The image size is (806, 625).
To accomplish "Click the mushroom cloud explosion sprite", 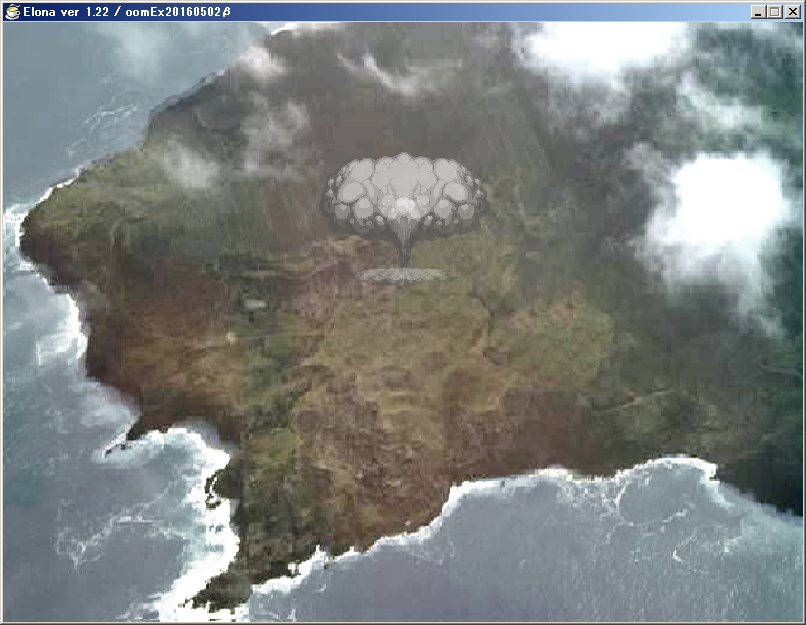I will pyautogui.click(x=404, y=218).
